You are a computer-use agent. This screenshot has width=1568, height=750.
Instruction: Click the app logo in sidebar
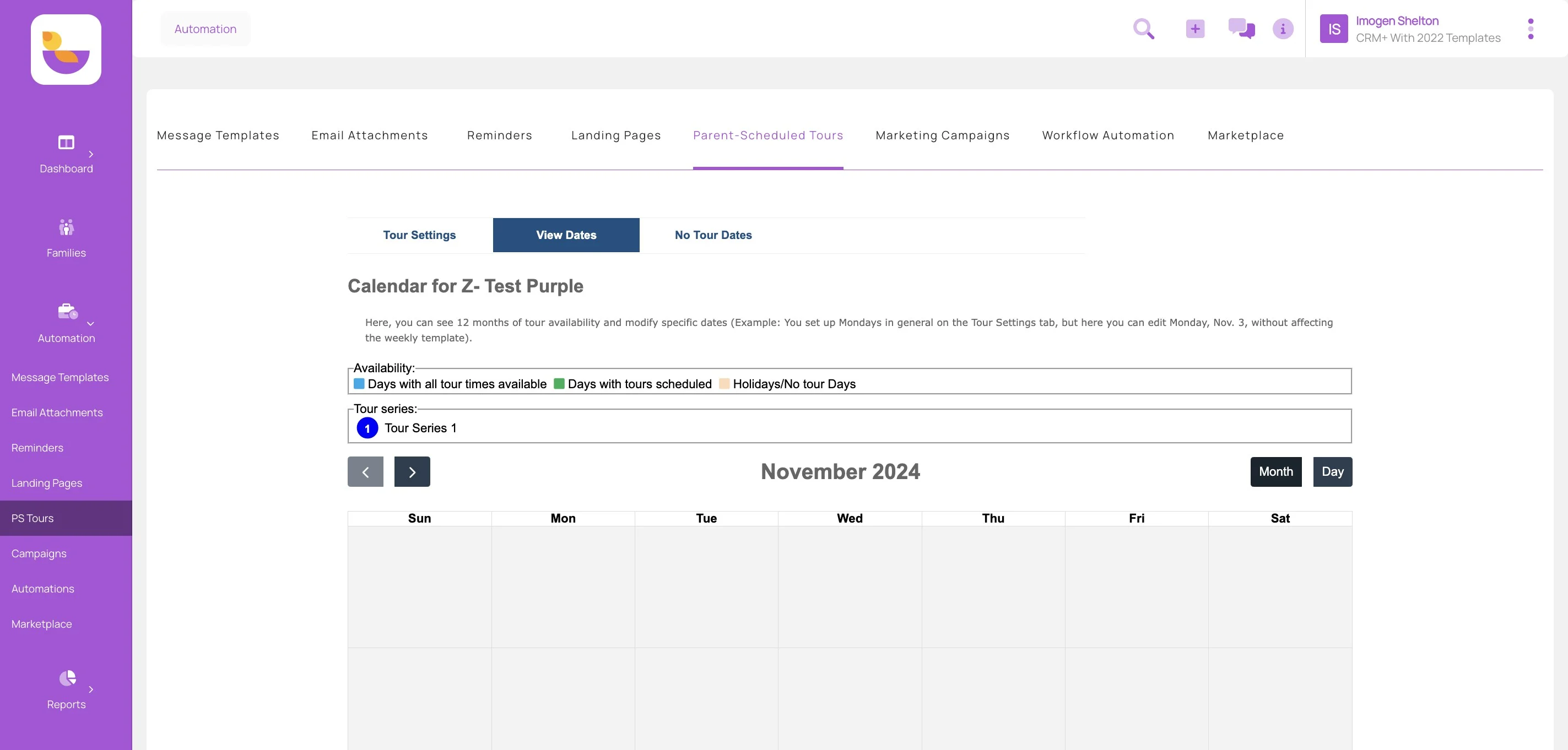pyautogui.click(x=66, y=49)
